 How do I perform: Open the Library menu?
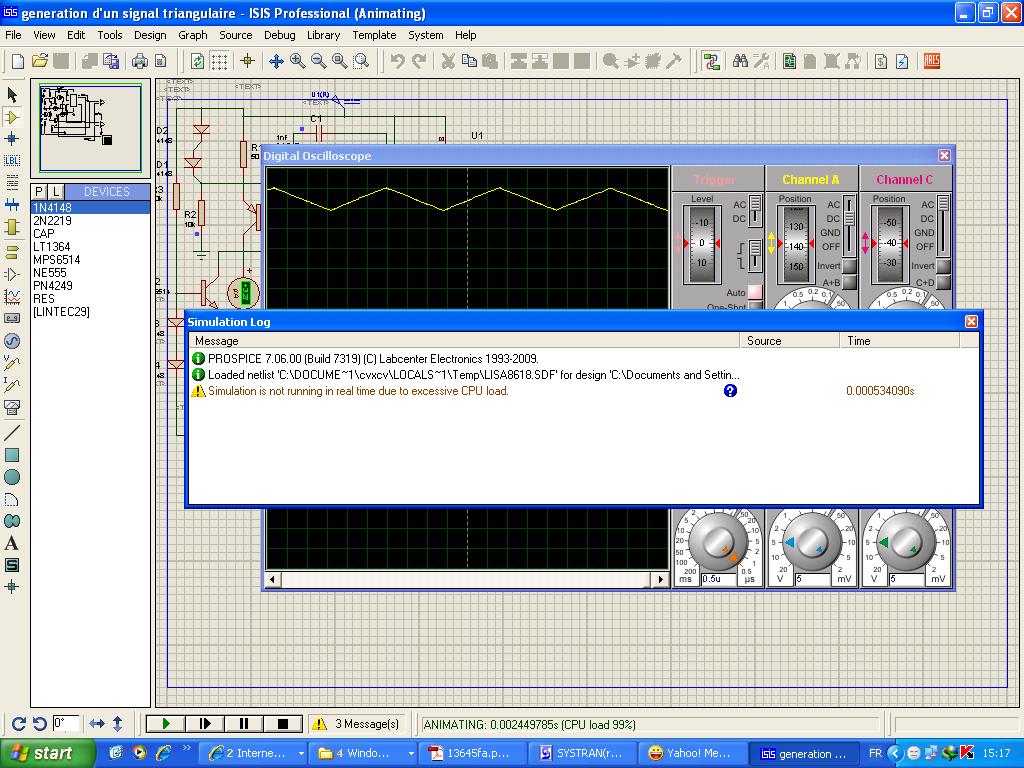(x=323, y=35)
